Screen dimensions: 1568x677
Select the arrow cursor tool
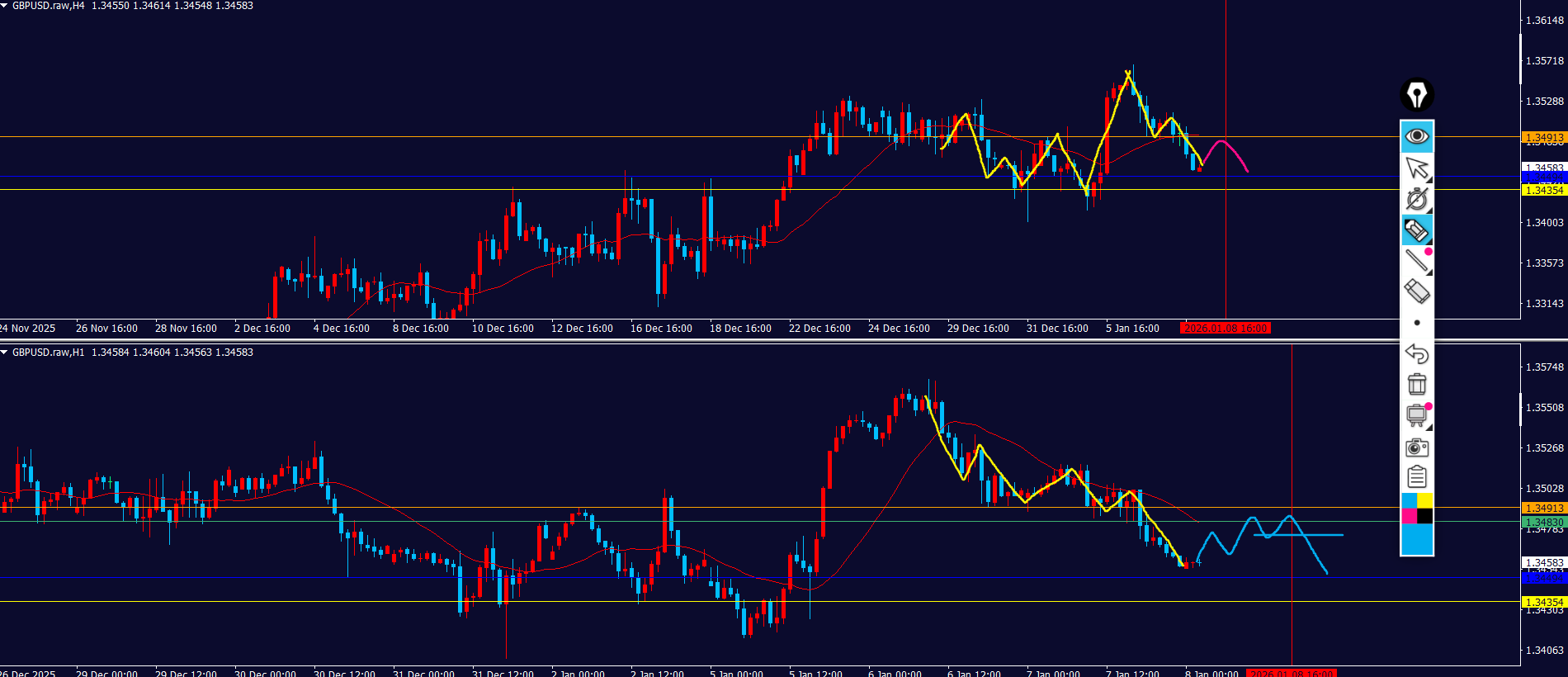[x=1416, y=168]
